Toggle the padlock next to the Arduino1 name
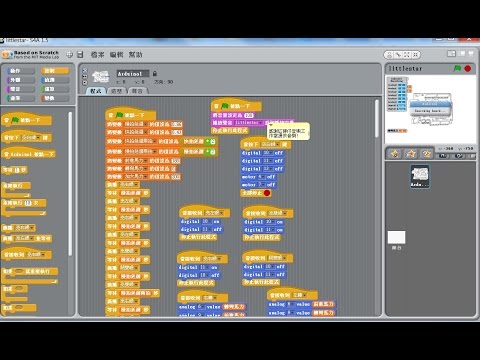This screenshot has height=360, width=480. tap(155, 73)
